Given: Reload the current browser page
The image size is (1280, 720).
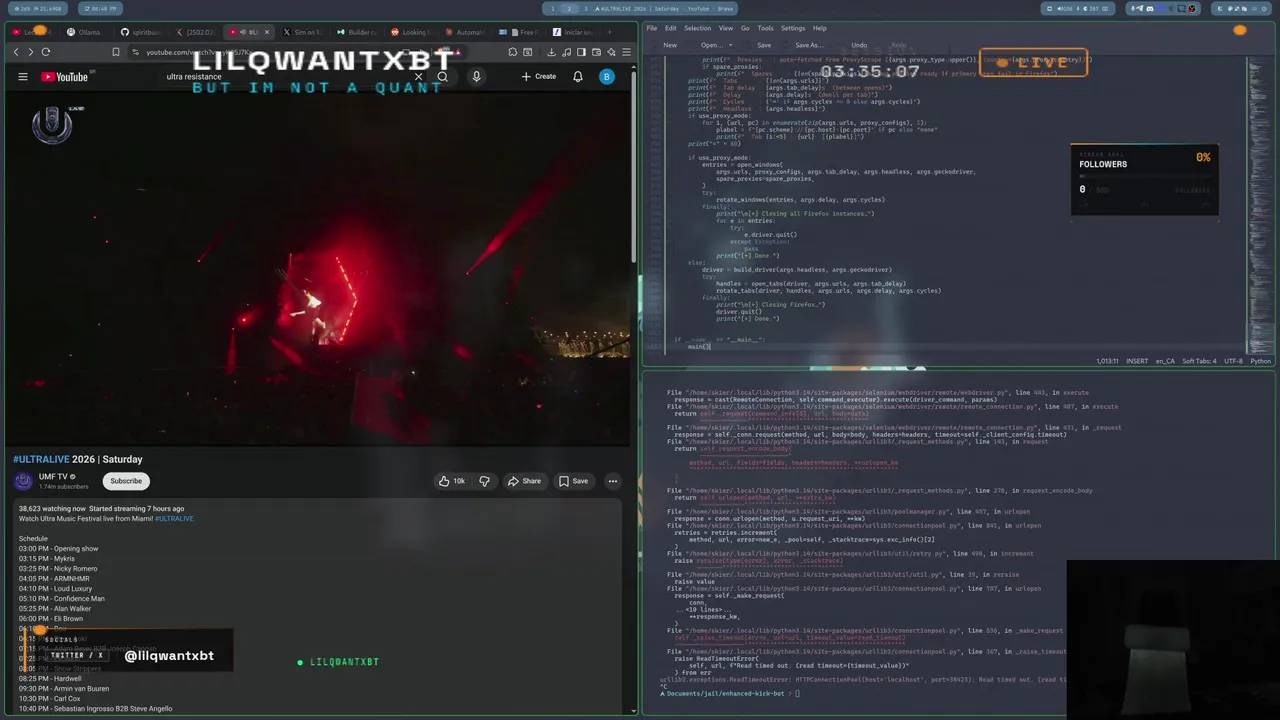Looking at the screenshot, I should [46, 52].
